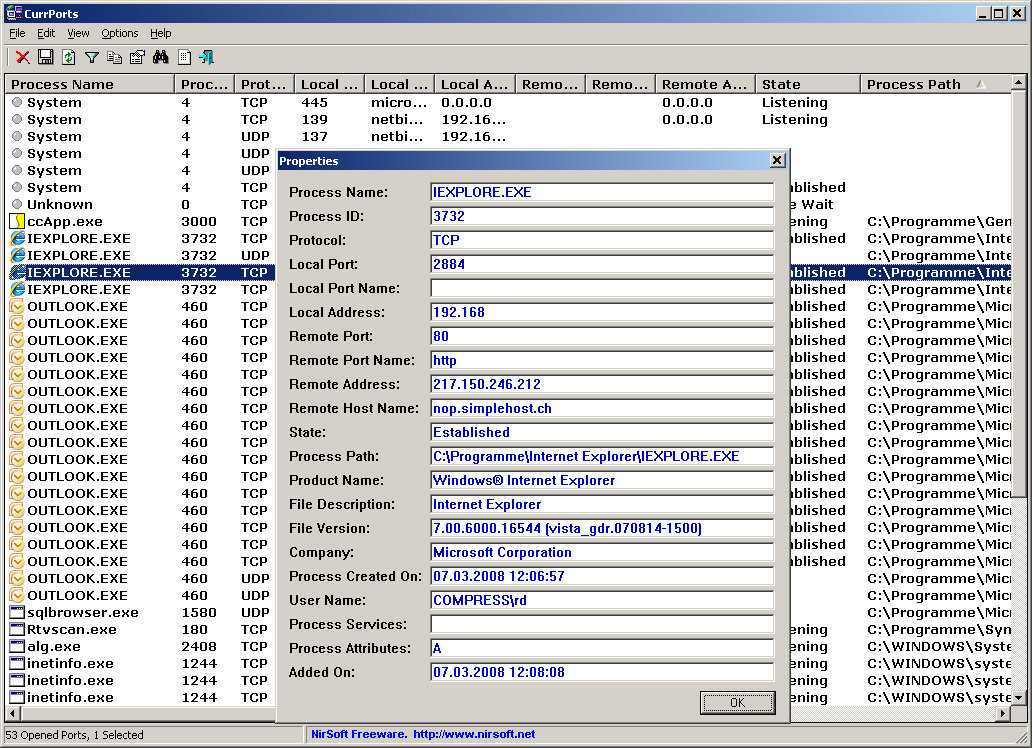
Task: Select the ccApp.exe row name
Action: point(64,221)
